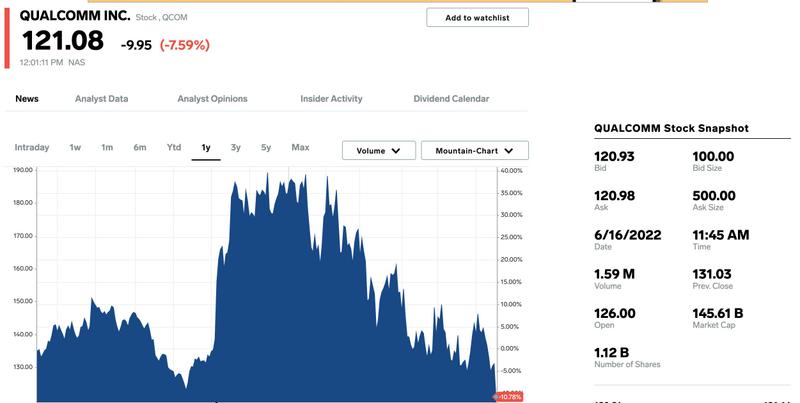Click the 190.00 price axis label

pyautogui.click(x=22, y=170)
